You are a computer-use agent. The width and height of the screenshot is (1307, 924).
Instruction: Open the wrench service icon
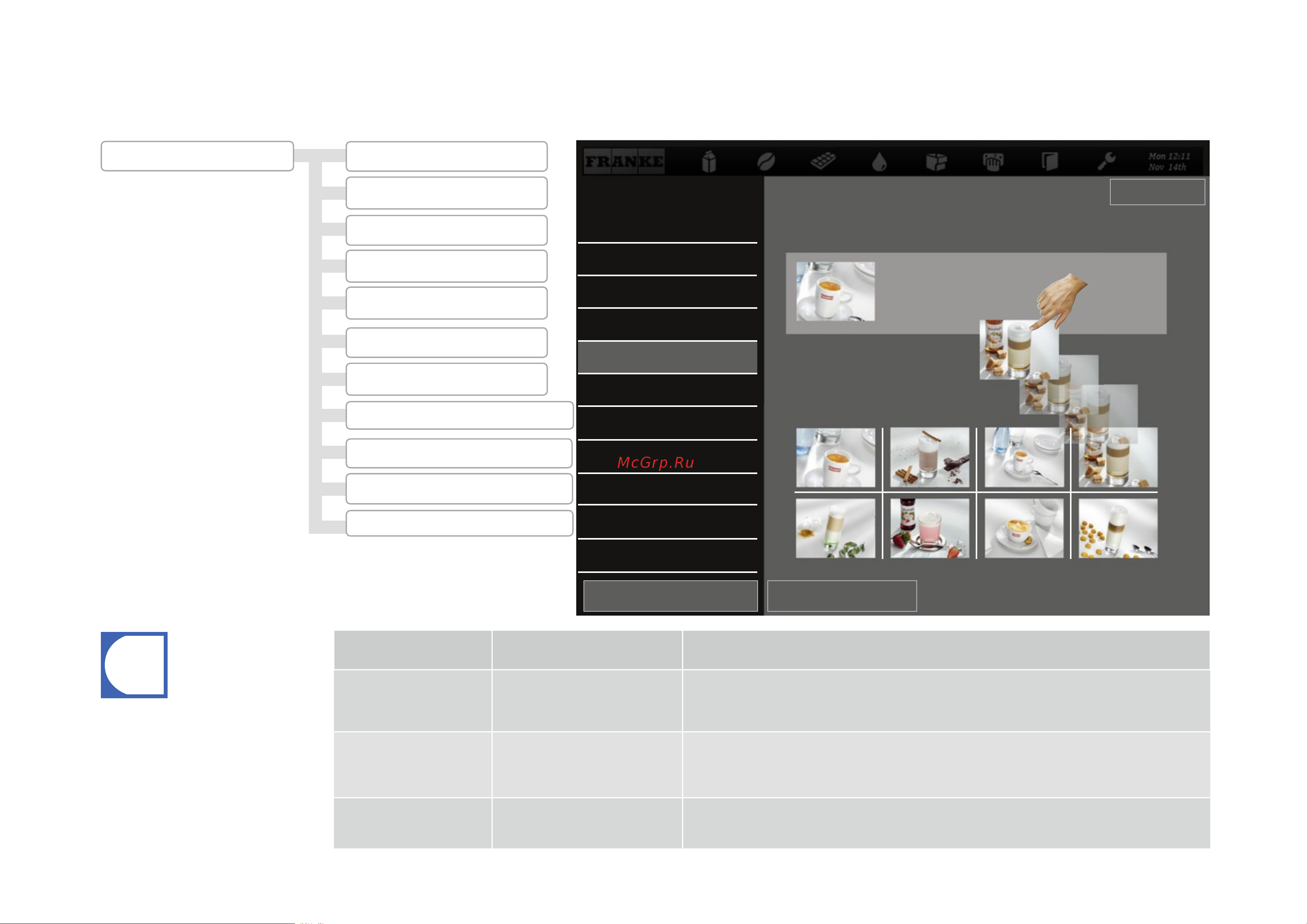click(x=1106, y=161)
